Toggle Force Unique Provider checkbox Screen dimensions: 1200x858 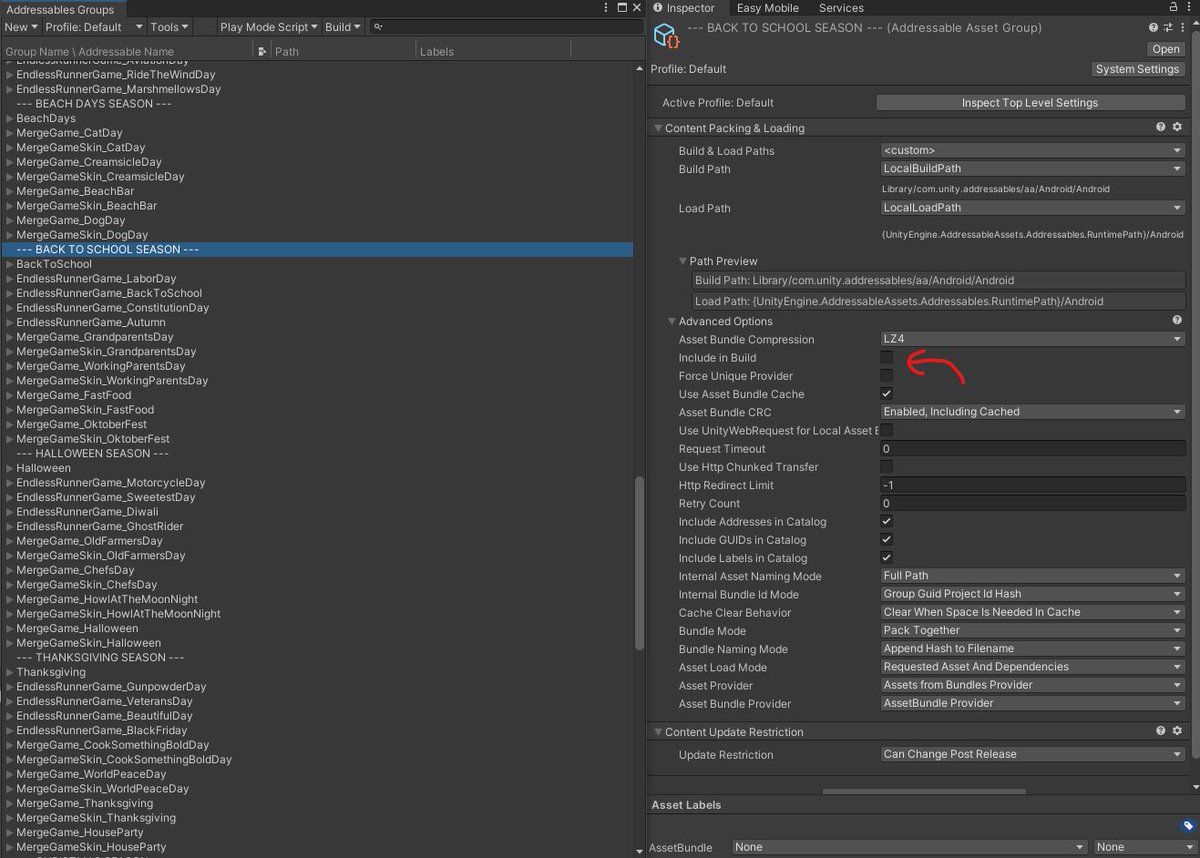tap(886, 376)
